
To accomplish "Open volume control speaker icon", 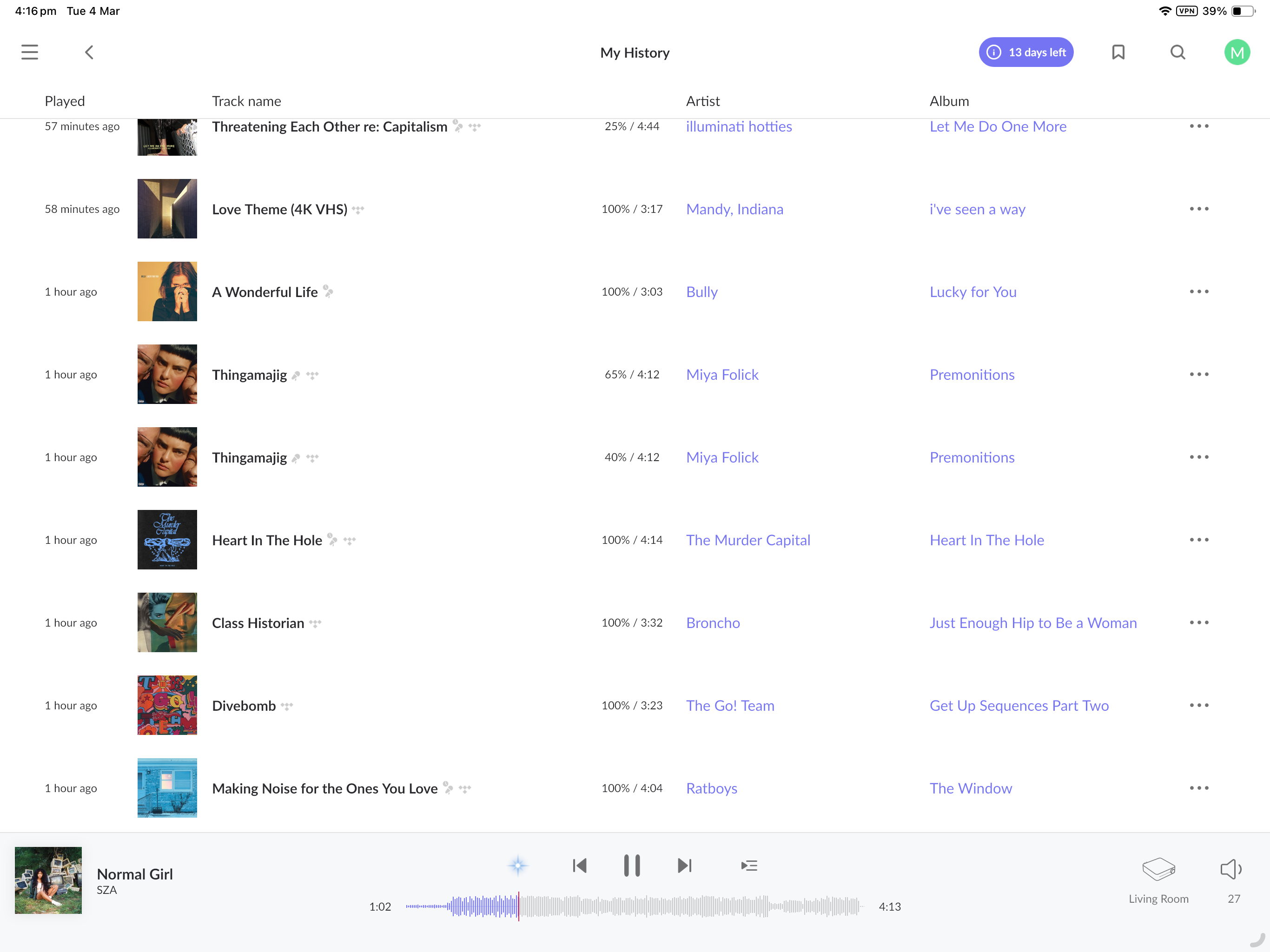I will (x=1230, y=869).
